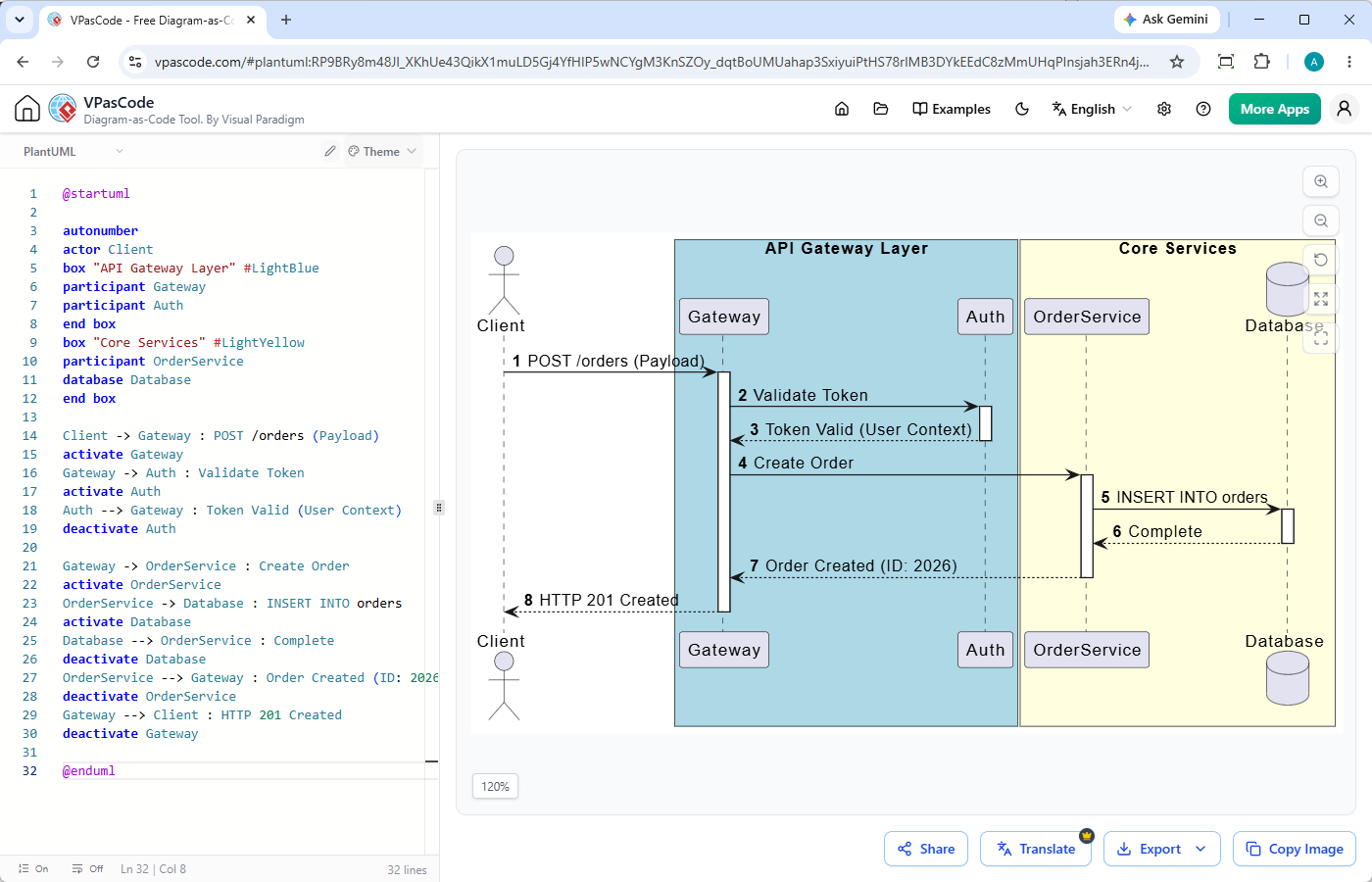Open settings via the gear icon

pos(1164,109)
